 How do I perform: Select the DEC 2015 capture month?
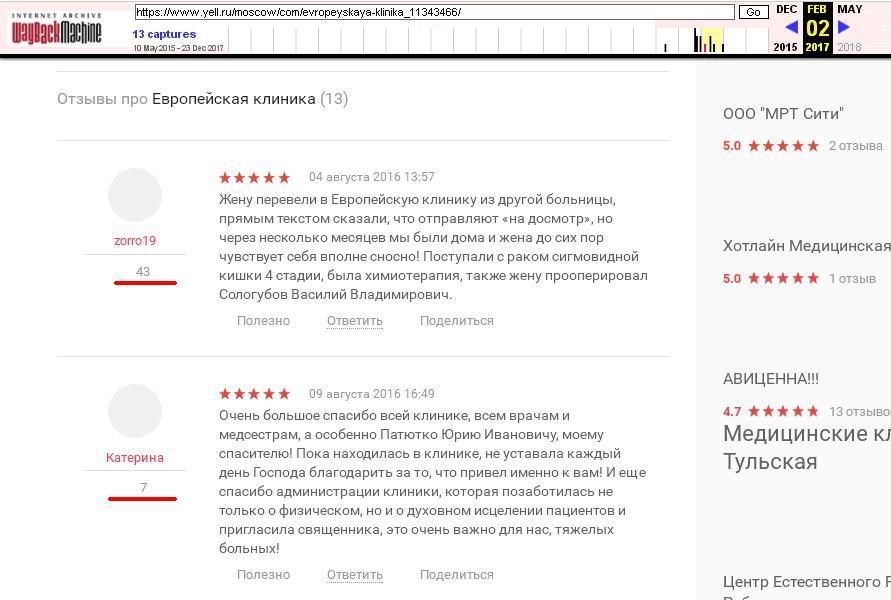(x=786, y=10)
